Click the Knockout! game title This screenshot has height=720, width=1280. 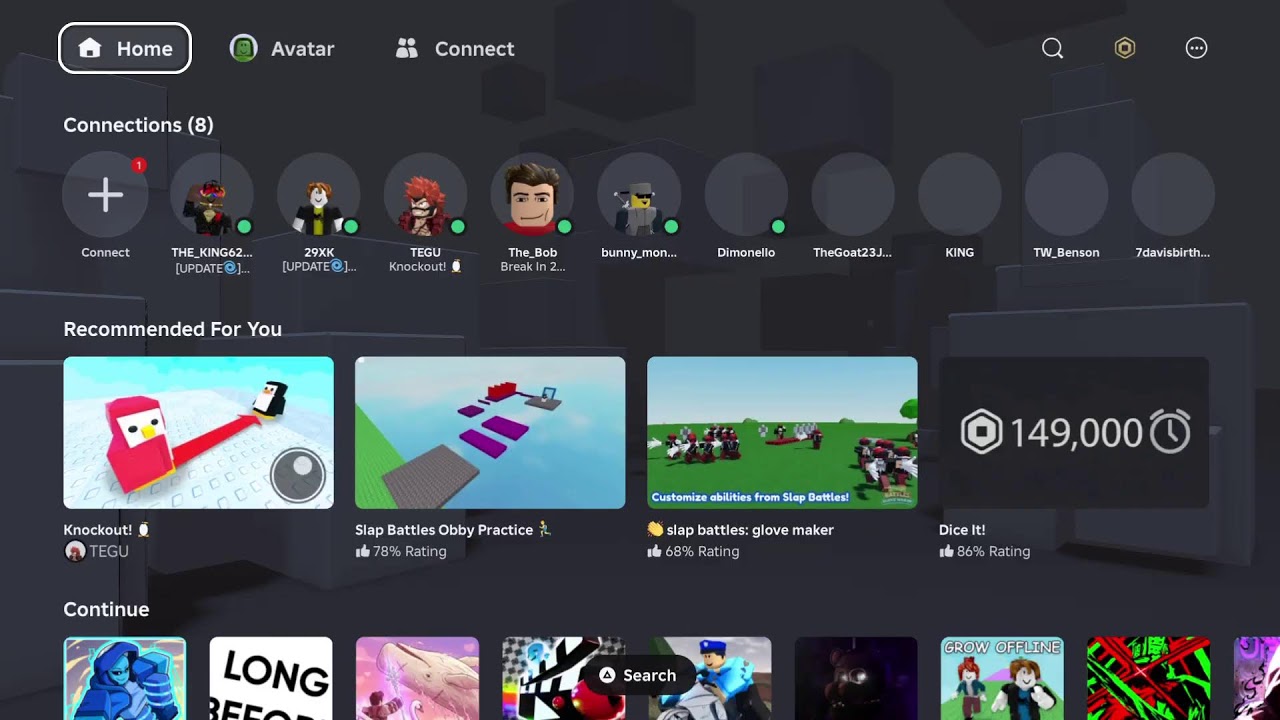[x=107, y=530]
